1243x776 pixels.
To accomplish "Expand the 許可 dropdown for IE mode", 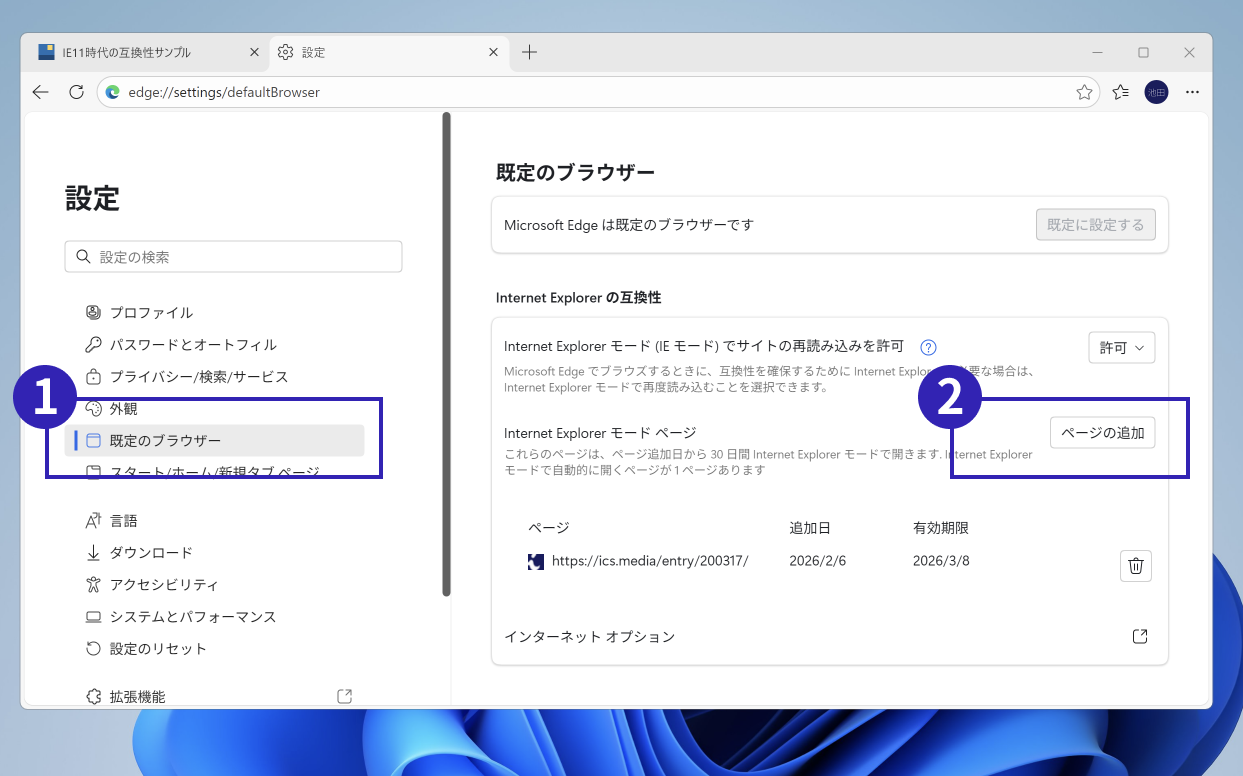I will (x=1121, y=347).
